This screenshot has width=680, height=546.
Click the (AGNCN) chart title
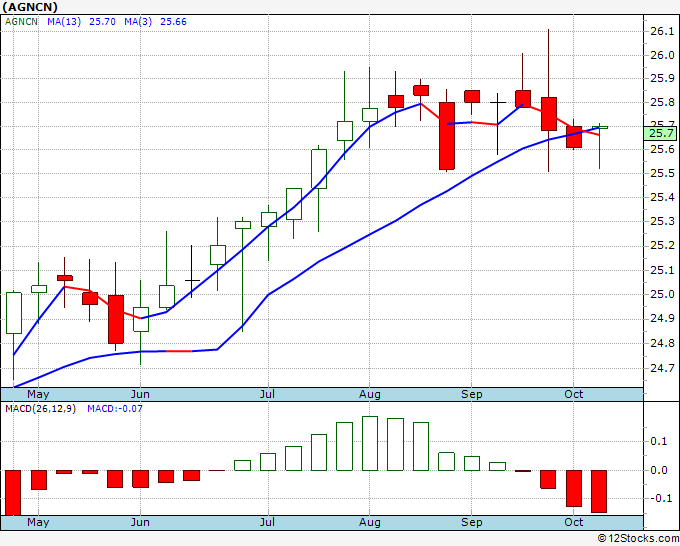(30, 7)
